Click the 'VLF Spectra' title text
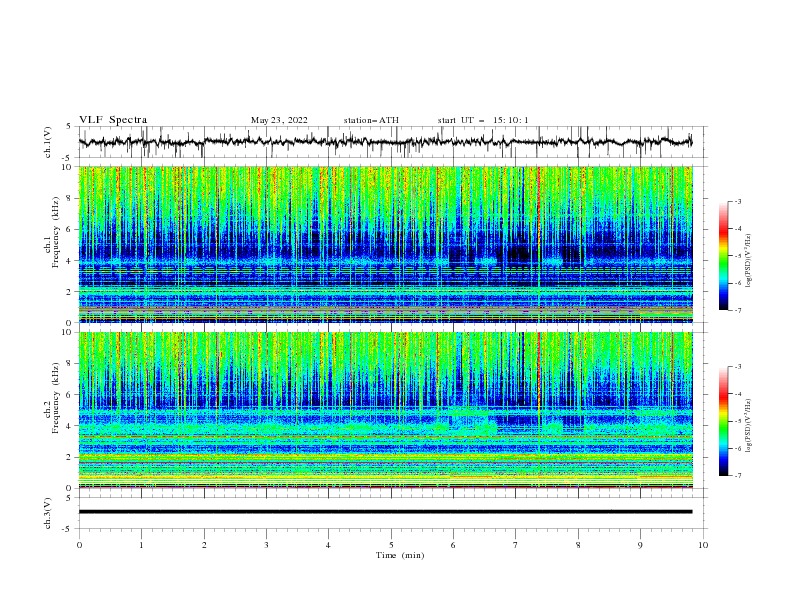792x612 pixels. point(113,120)
